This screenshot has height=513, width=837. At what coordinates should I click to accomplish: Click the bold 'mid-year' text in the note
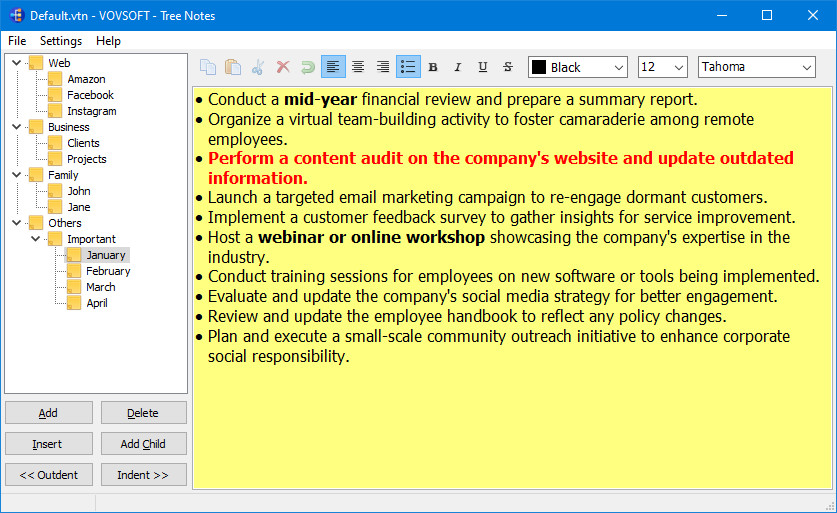(320, 99)
